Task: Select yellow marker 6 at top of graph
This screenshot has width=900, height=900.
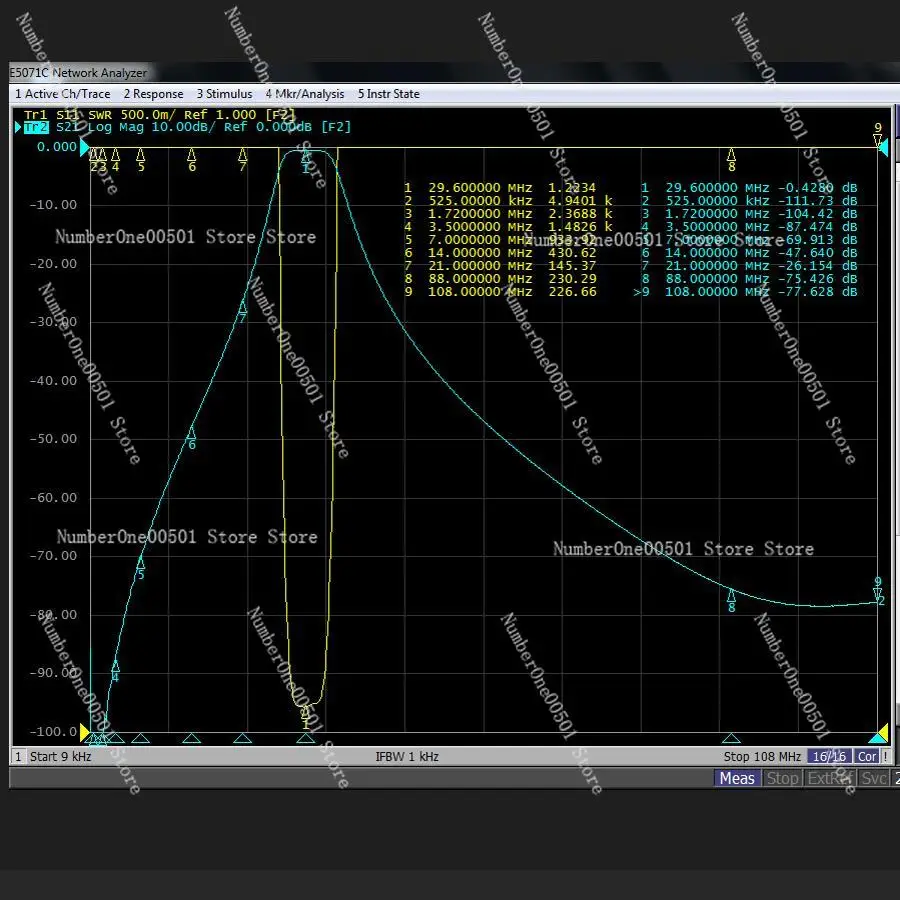Action: tap(192, 155)
